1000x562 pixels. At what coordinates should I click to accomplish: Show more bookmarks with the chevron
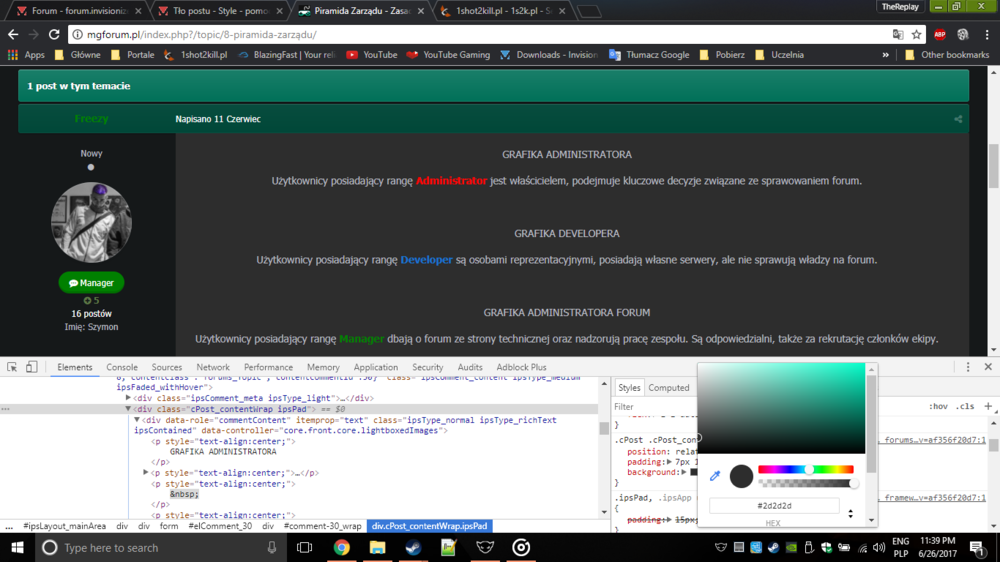click(x=885, y=55)
